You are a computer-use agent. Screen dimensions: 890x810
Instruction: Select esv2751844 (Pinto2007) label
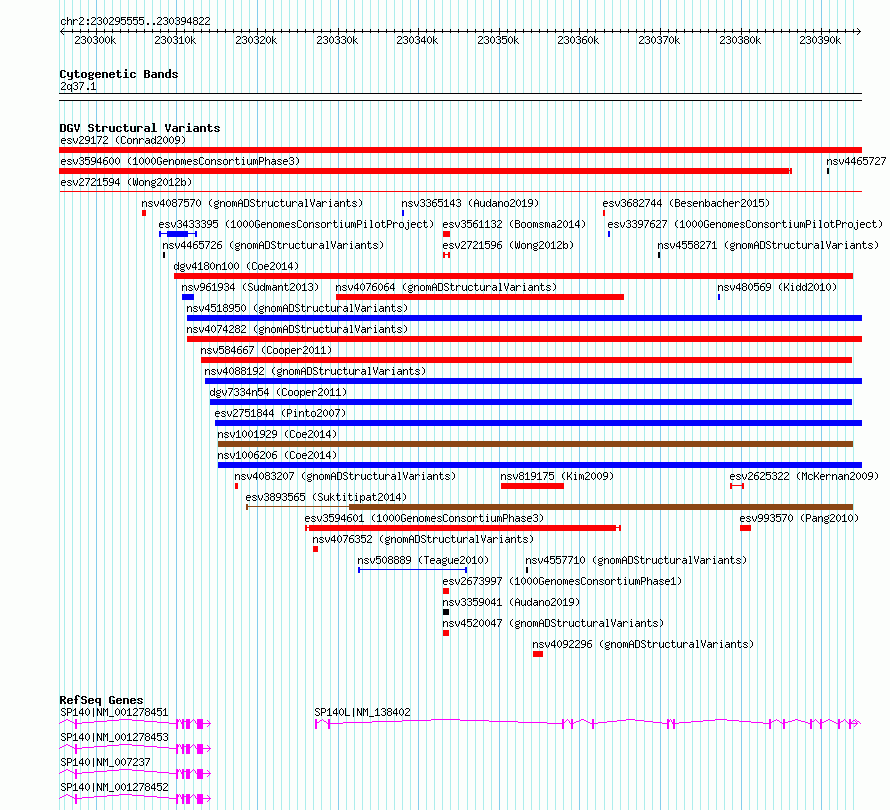280,413
